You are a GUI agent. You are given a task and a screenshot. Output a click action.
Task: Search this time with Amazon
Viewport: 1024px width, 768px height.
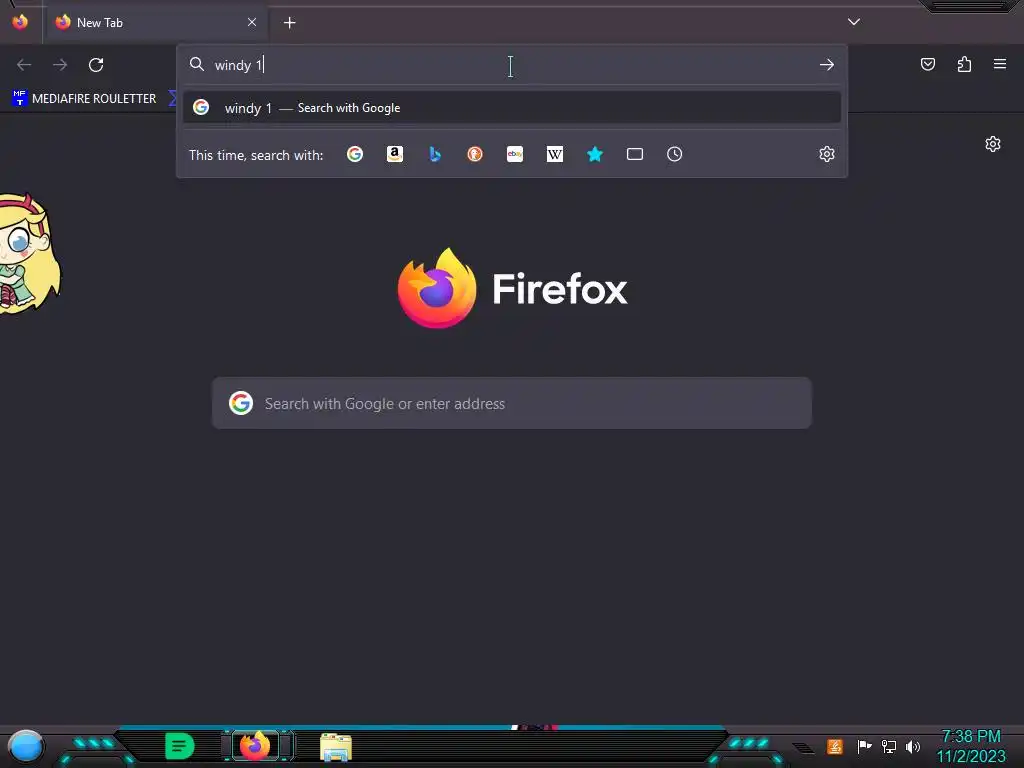click(394, 154)
